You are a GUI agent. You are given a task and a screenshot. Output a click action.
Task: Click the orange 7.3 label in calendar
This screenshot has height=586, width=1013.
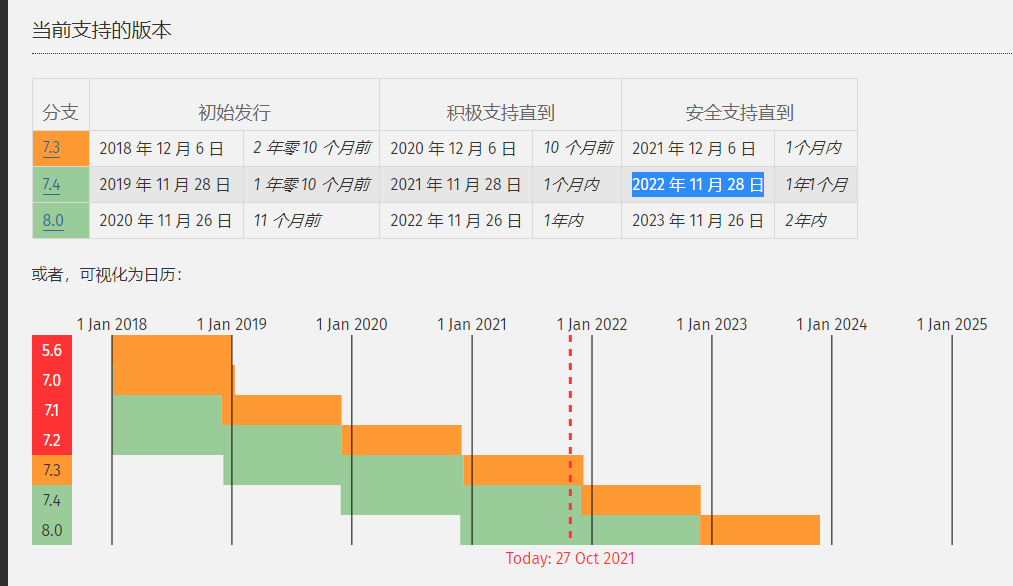[52, 470]
